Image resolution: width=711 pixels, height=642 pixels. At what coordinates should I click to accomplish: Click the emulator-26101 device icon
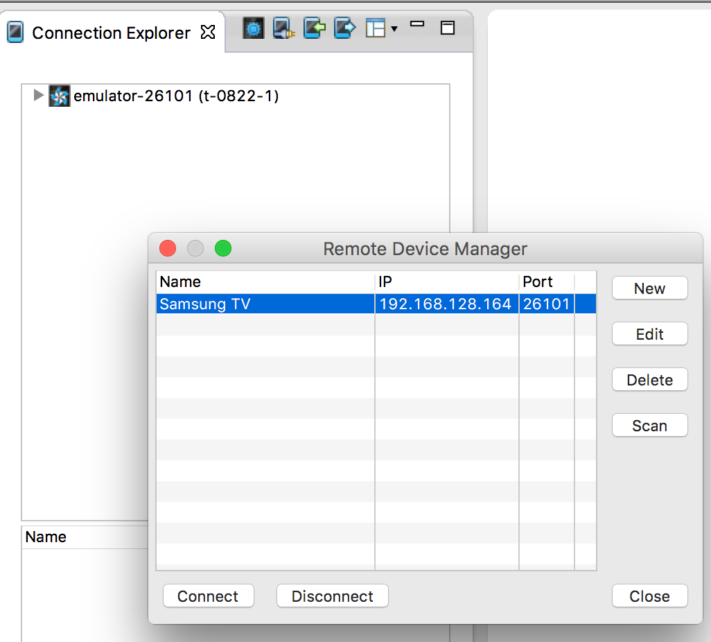click(x=60, y=96)
